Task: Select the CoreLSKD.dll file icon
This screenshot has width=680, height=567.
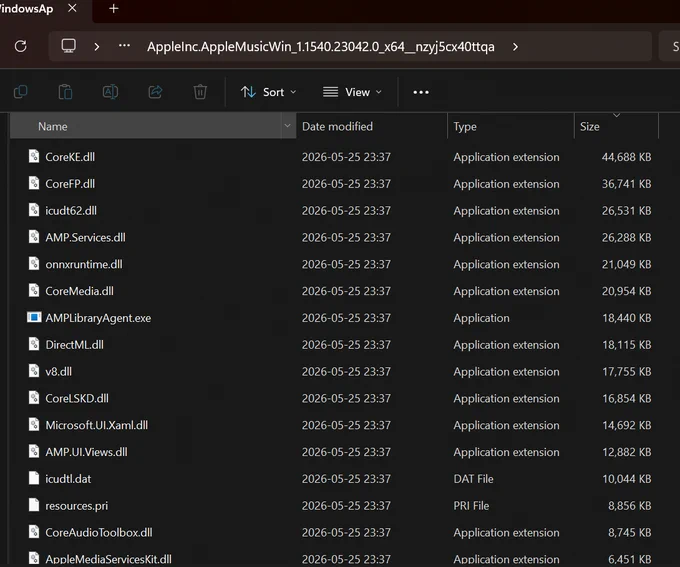Action: click(x=34, y=398)
